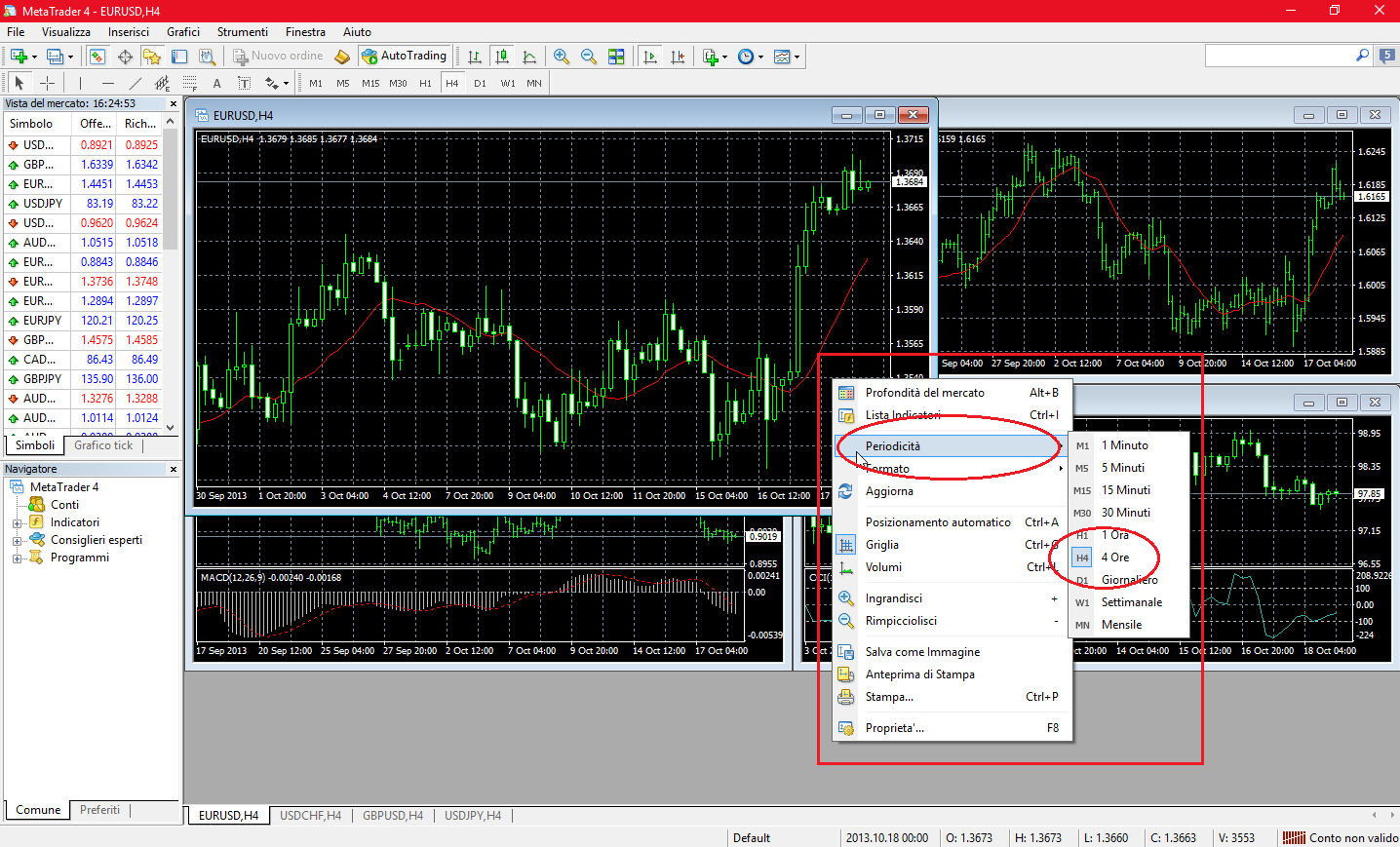This screenshot has width=1400, height=847.
Task: Zoom in on the chart via toolbar
Action: [562, 57]
